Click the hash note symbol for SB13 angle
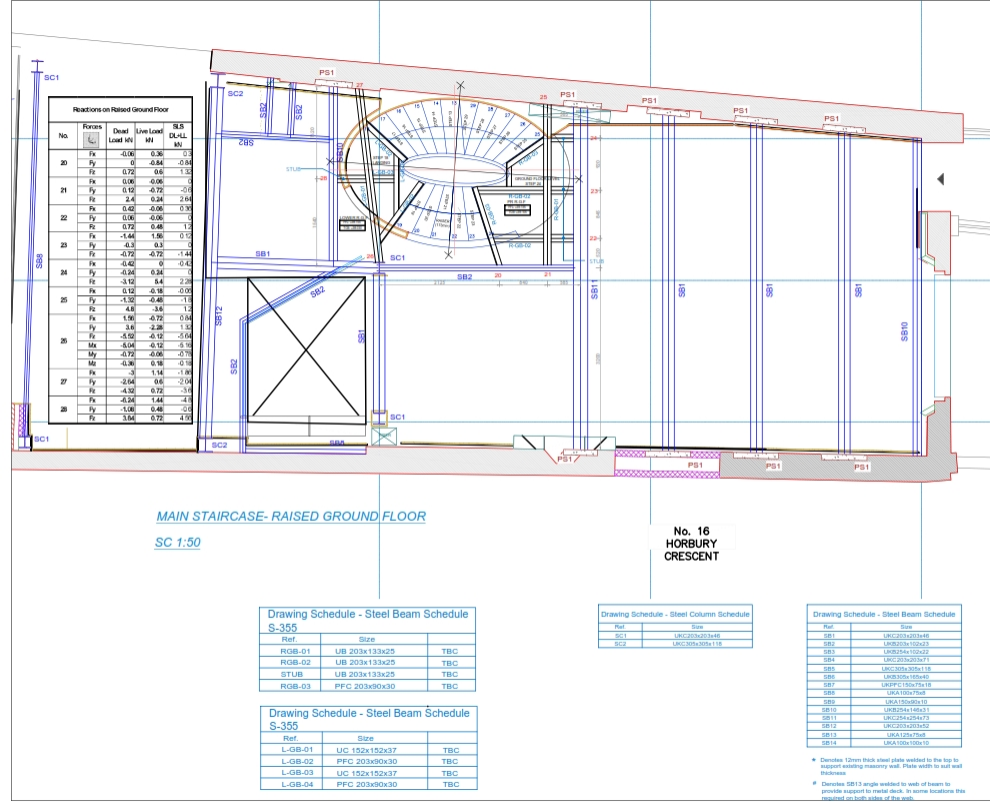Viewport: 990px width, 808px height. [814, 783]
